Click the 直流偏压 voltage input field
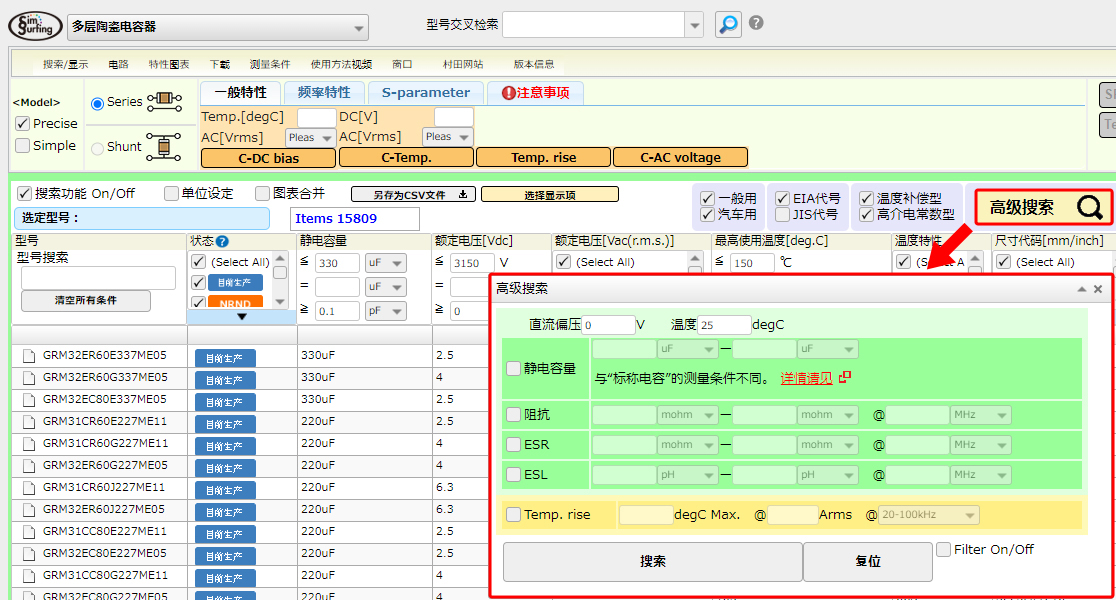 pyautogui.click(x=609, y=325)
